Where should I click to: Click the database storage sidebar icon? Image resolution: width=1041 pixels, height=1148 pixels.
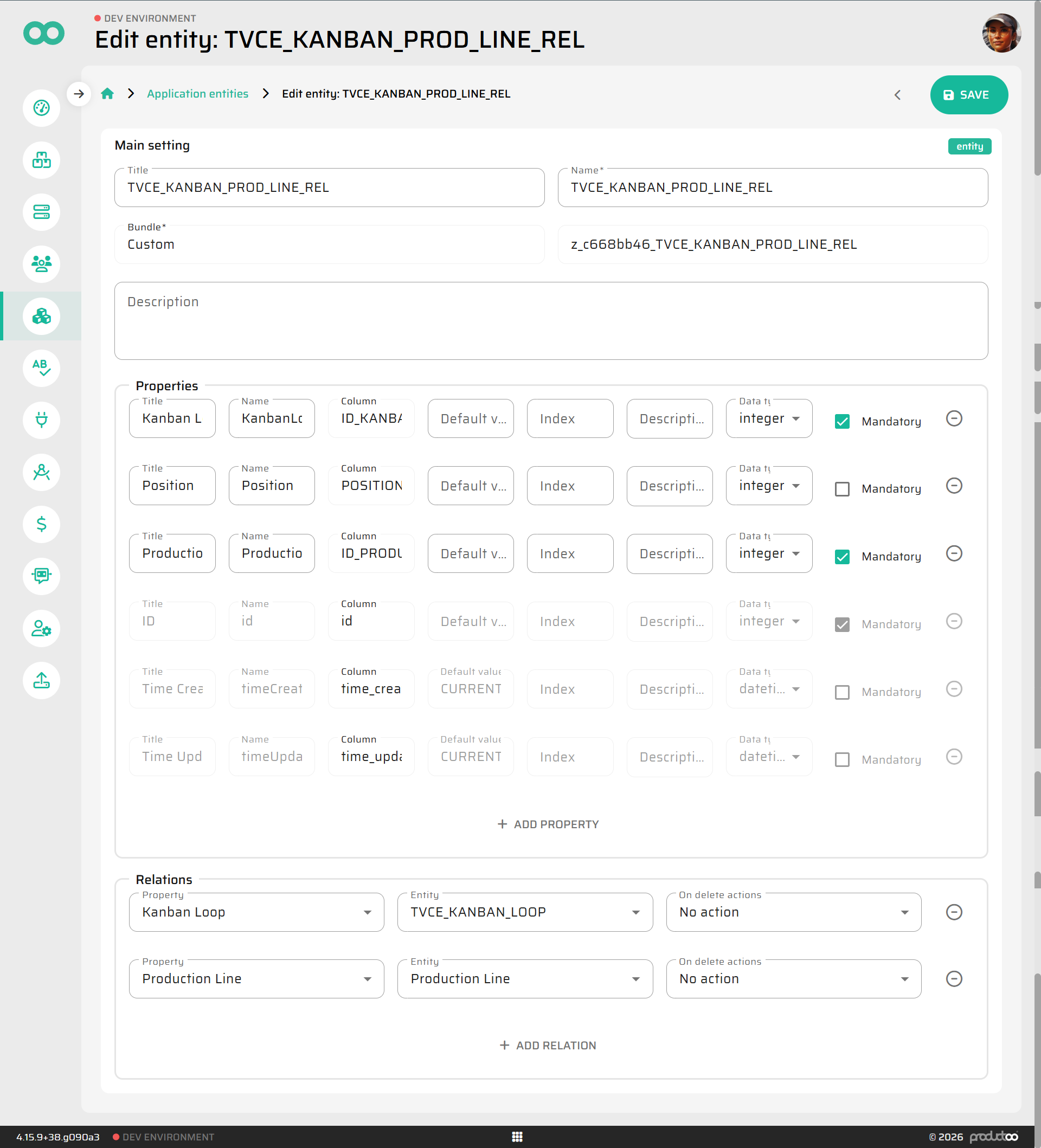(42, 212)
